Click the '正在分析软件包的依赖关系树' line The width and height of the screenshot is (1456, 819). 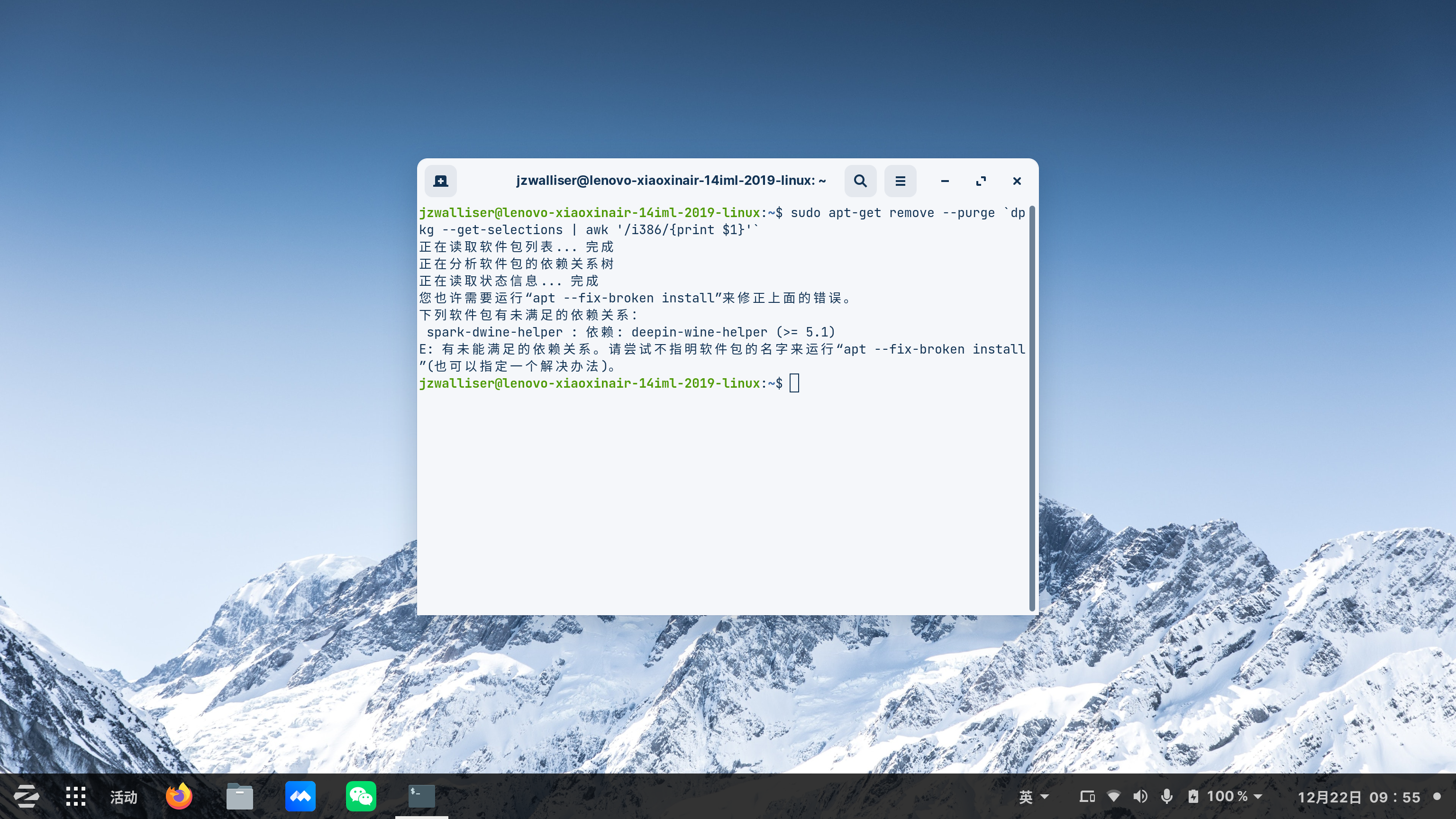(x=516, y=264)
